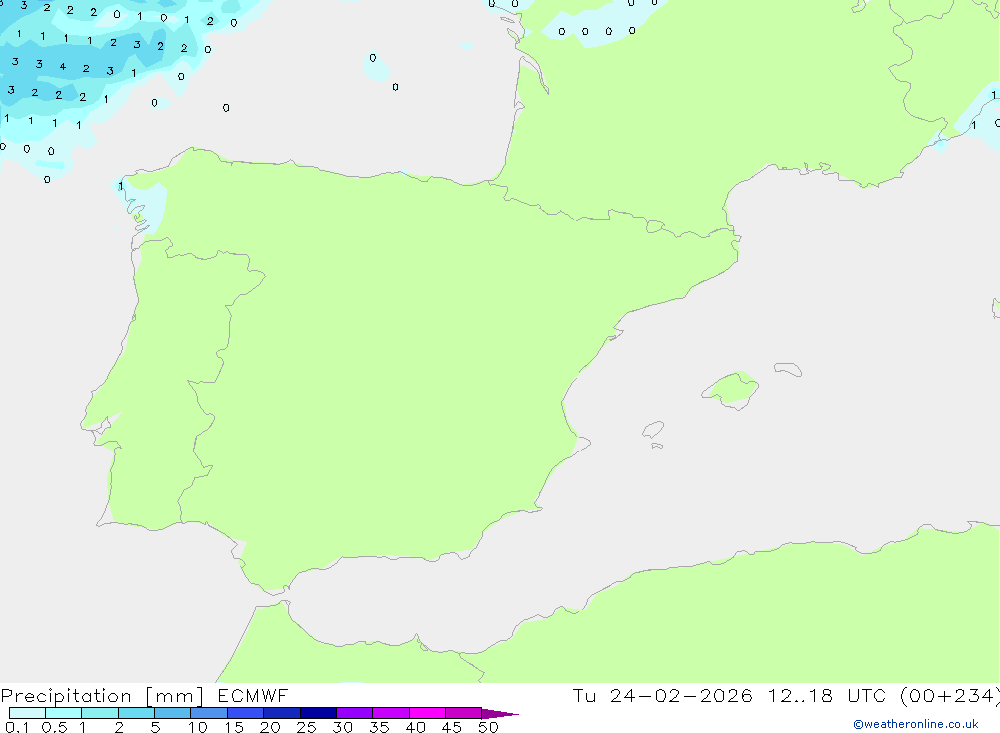This screenshot has height=733, width=1000.
Task: Click the "Tu" weekday label
Action: (x=584, y=696)
